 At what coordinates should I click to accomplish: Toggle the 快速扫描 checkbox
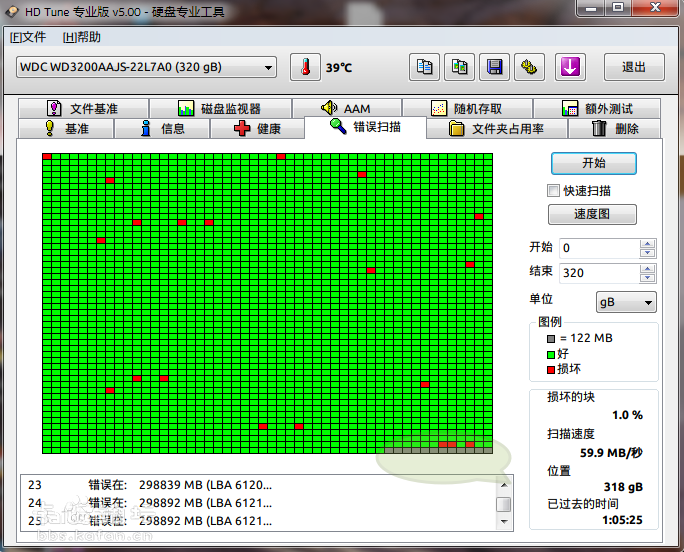click(553, 191)
